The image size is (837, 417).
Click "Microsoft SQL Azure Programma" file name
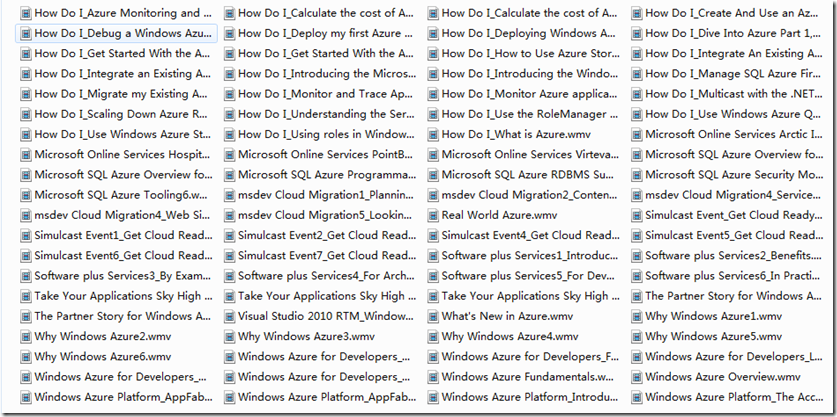[x=327, y=175]
